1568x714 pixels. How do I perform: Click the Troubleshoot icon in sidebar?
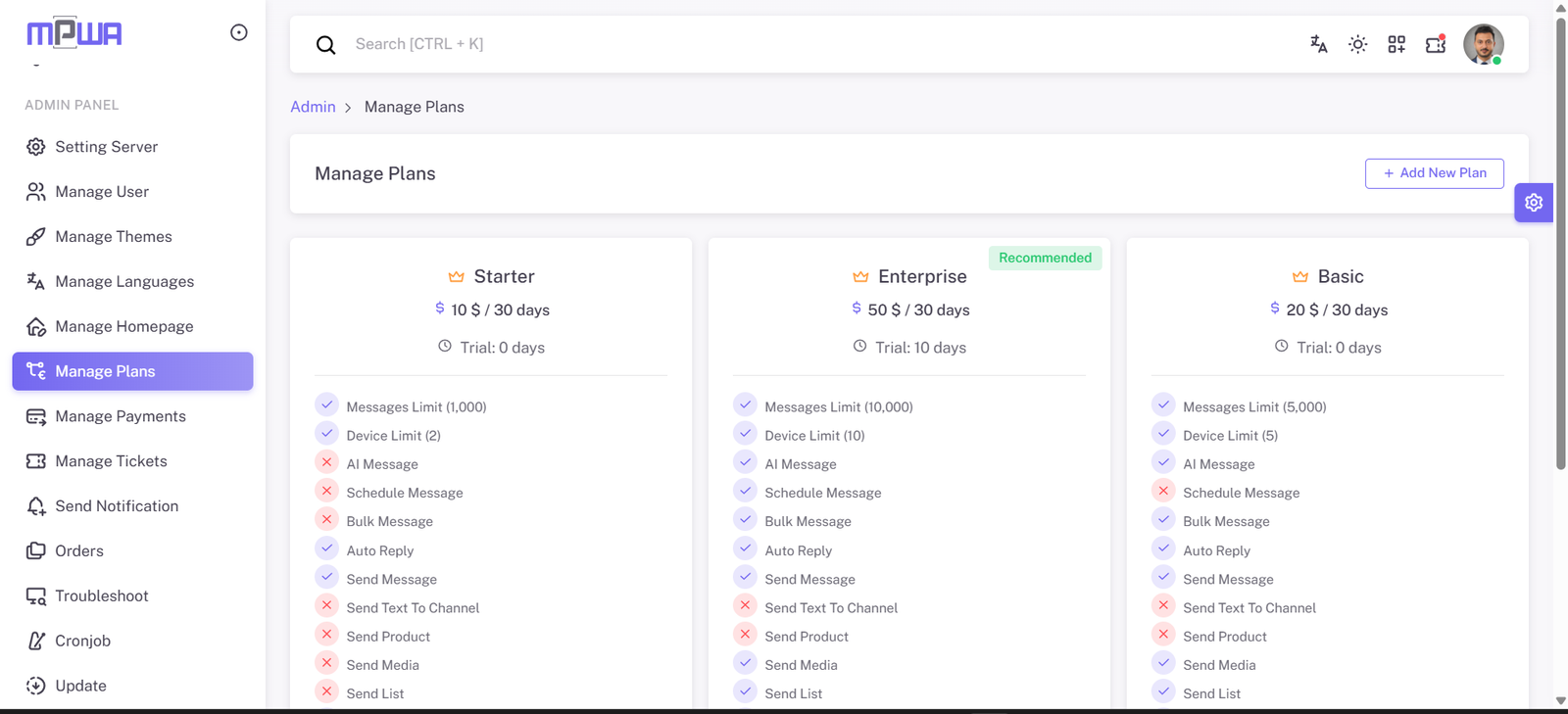[x=36, y=596]
